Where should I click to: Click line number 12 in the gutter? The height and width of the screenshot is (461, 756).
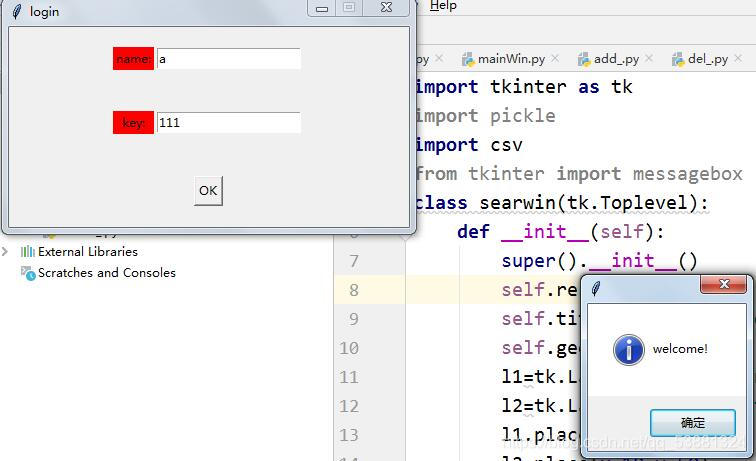click(x=349, y=406)
